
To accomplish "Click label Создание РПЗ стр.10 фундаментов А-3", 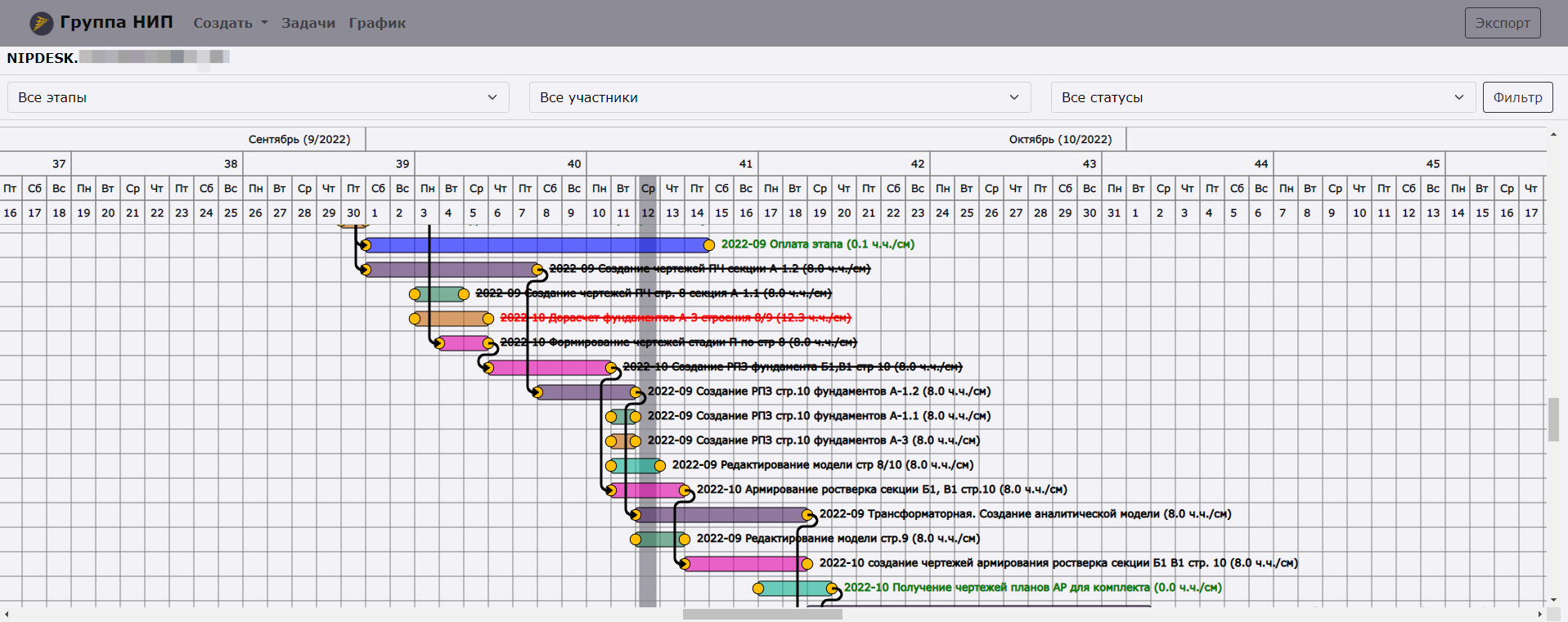I will point(814,440).
